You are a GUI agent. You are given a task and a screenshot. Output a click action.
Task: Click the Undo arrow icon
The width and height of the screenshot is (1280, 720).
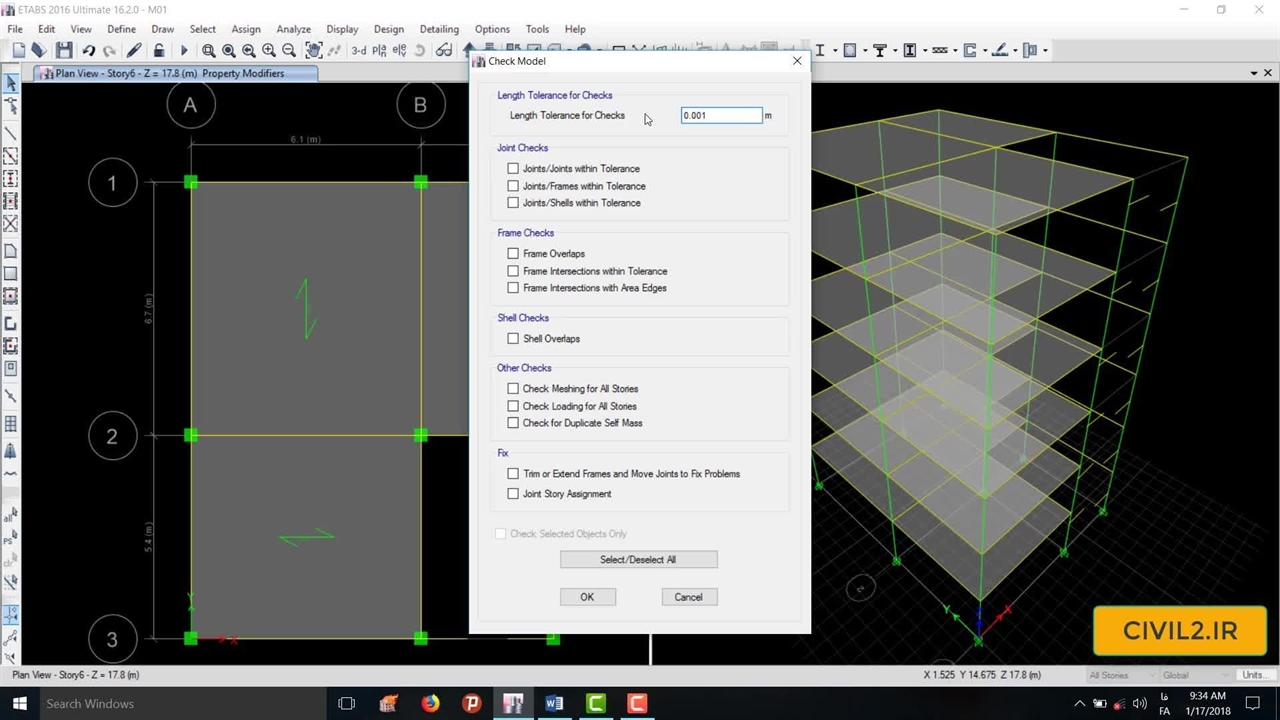89,50
